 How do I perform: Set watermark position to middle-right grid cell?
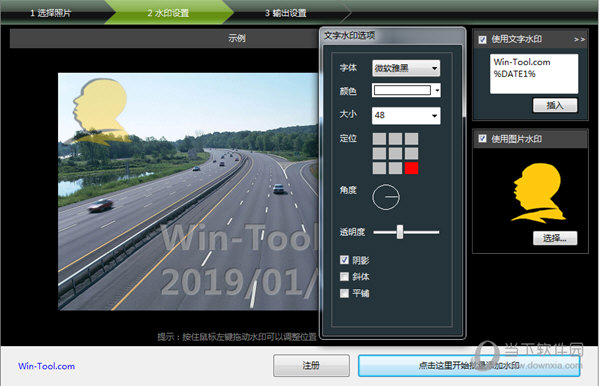[411, 153]
